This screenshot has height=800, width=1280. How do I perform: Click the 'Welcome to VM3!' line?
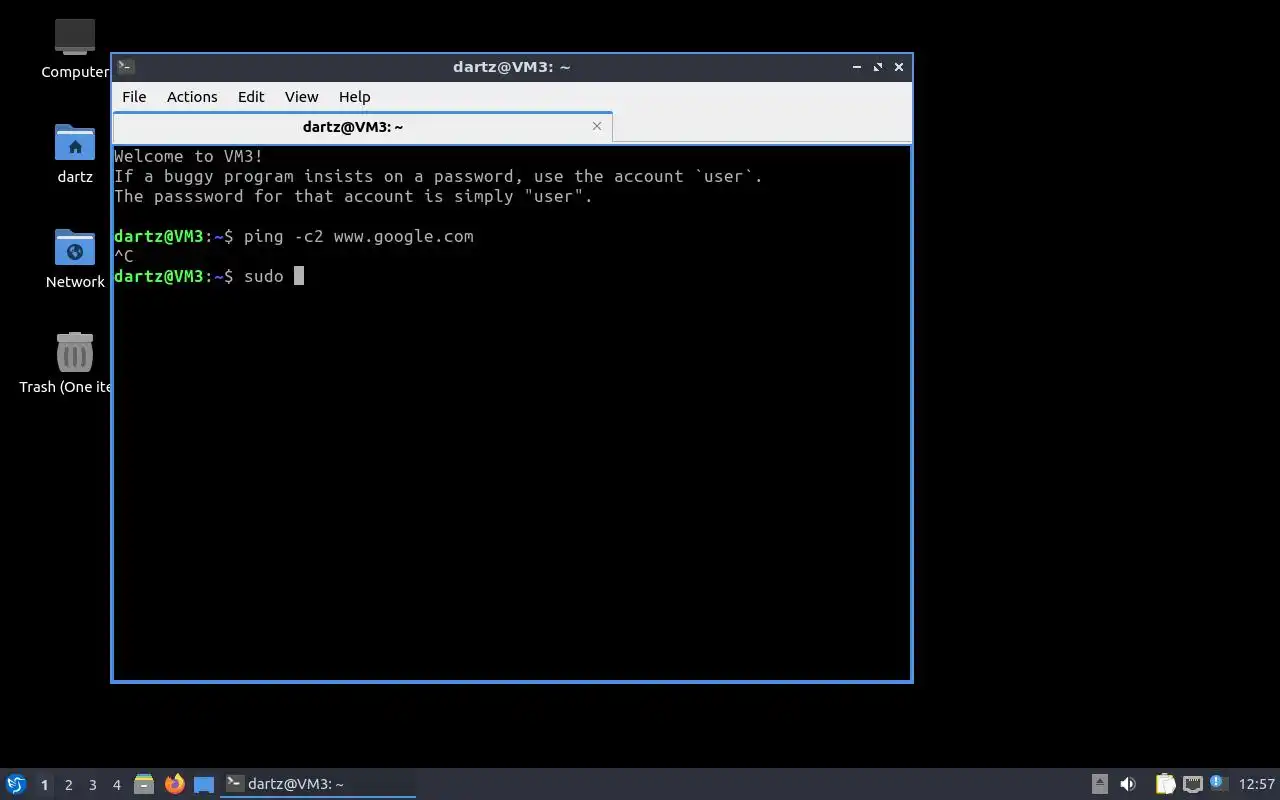coord(189,156)
